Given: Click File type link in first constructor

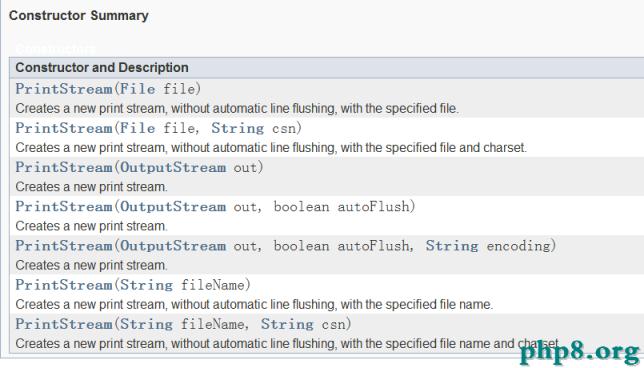Looking at the screenshot, I should pyautogui.click(x=138, y=89).
